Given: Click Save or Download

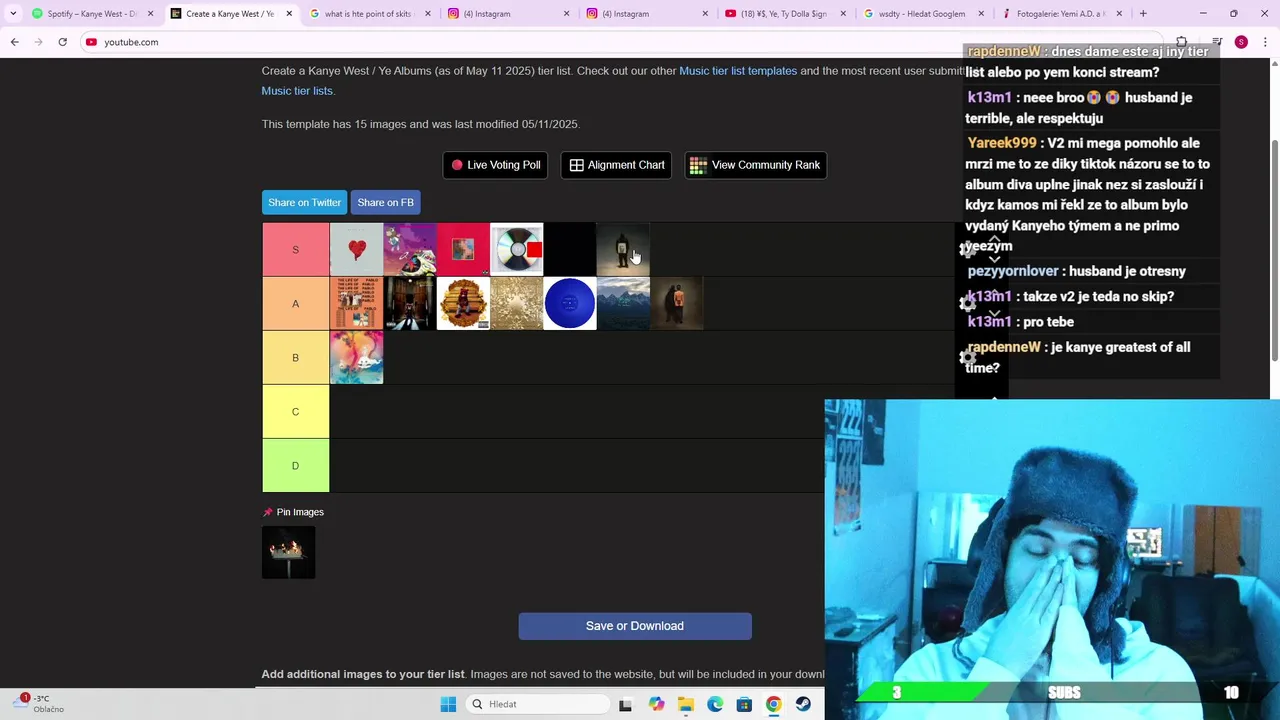Looking at the screenshot, I should [635, 626].
